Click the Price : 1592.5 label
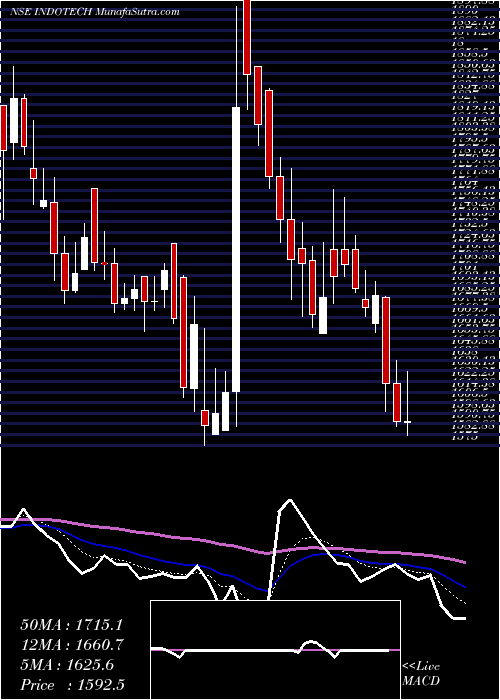Image resolution: width=500 pixels, height=700 pixels. [73, 685]
